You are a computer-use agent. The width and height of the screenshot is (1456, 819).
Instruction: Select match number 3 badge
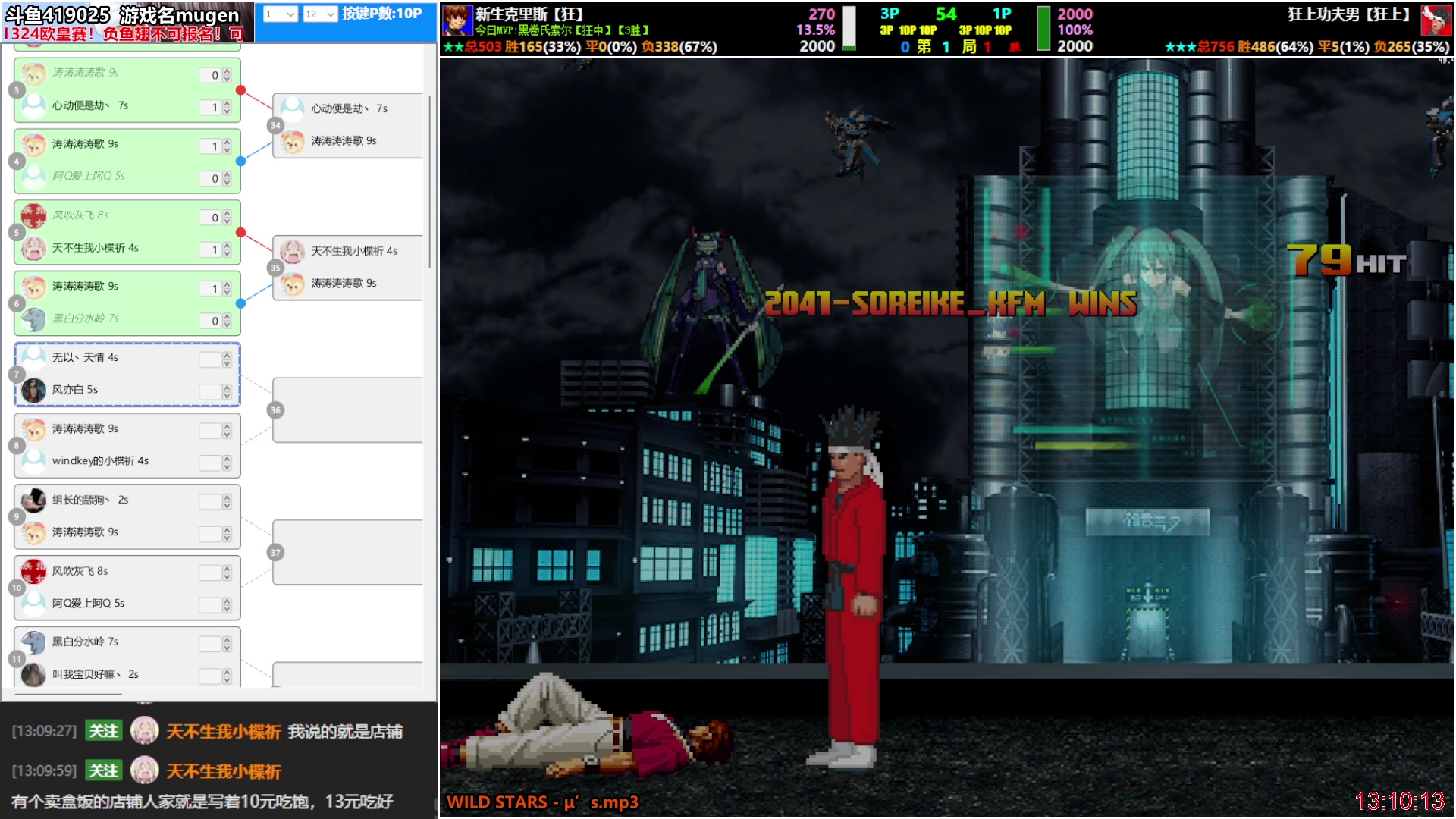17,90
